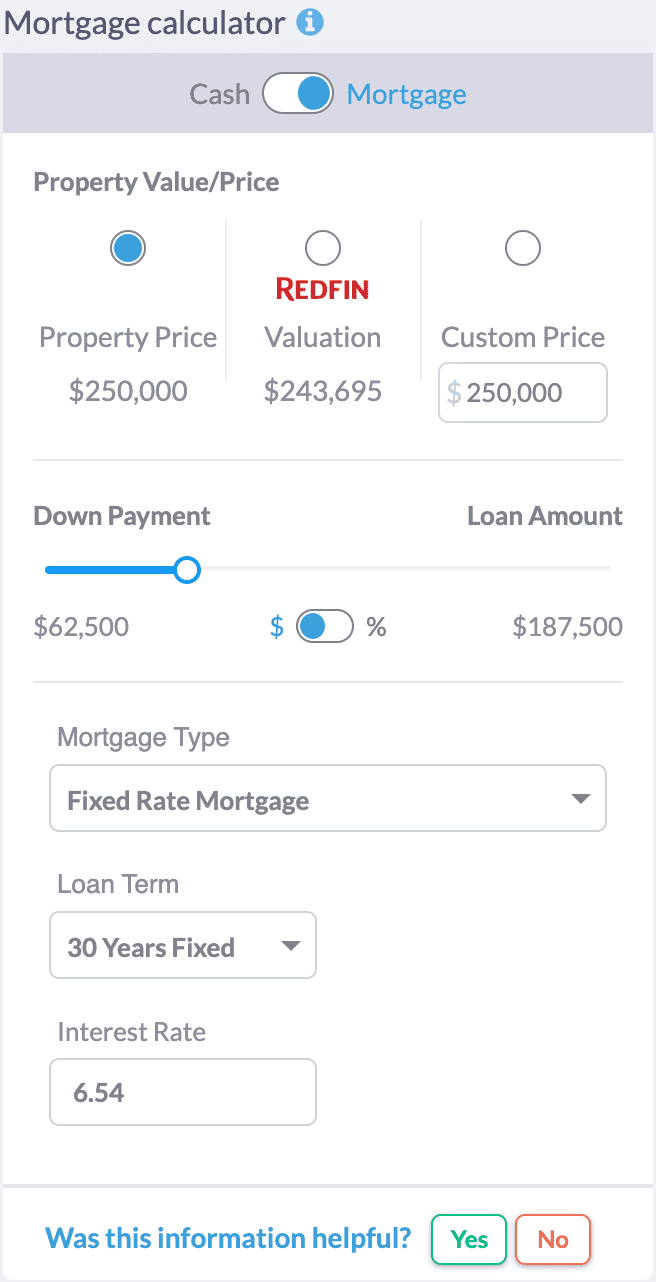Click Yes on the feedback prompt
Screen dimensions: 656x1282
click(468, 1239)
